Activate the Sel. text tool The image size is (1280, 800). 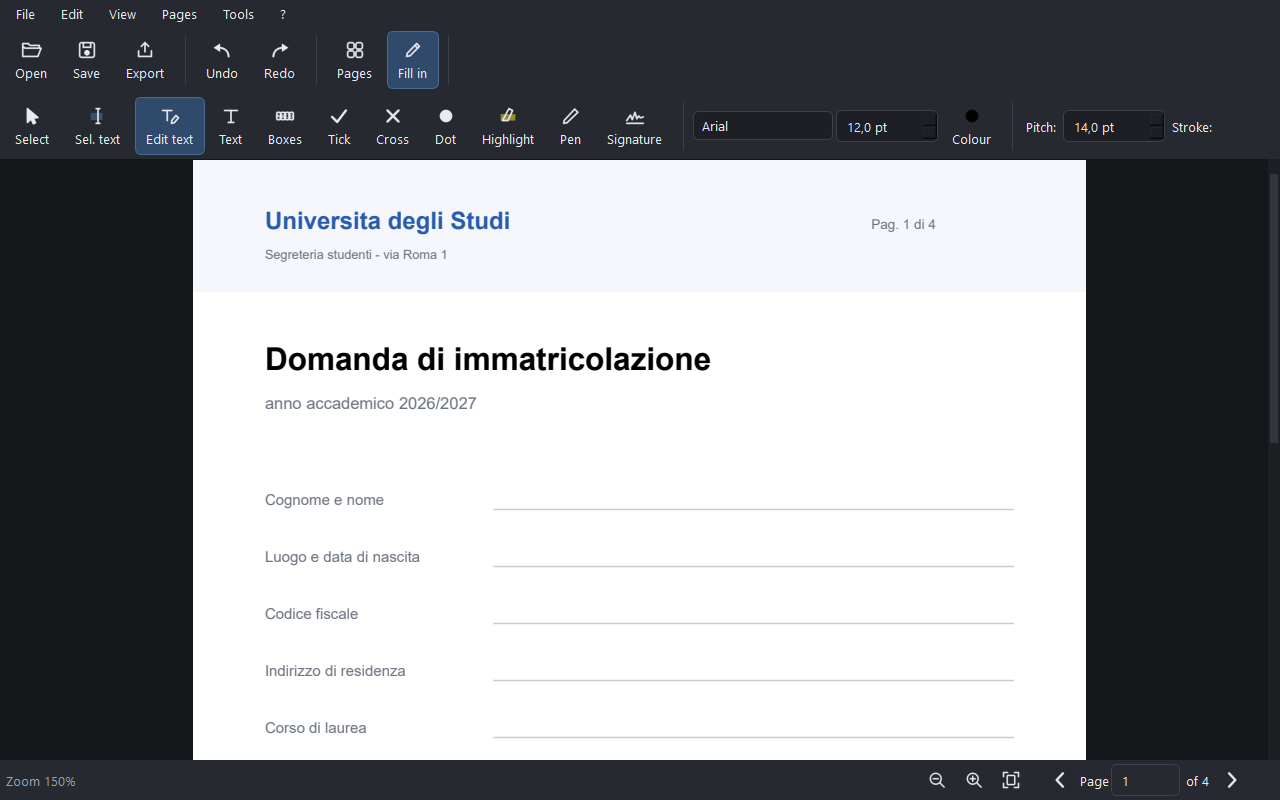pos(97,126)
